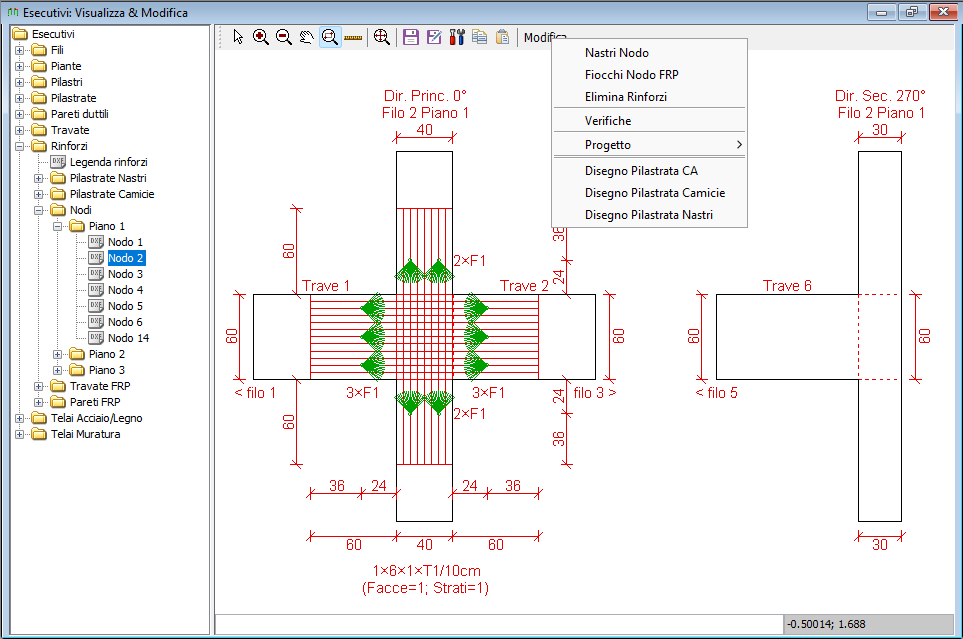
Task: Click the (Facce=1; Strati=1) annotation
Action: (426, 588)
